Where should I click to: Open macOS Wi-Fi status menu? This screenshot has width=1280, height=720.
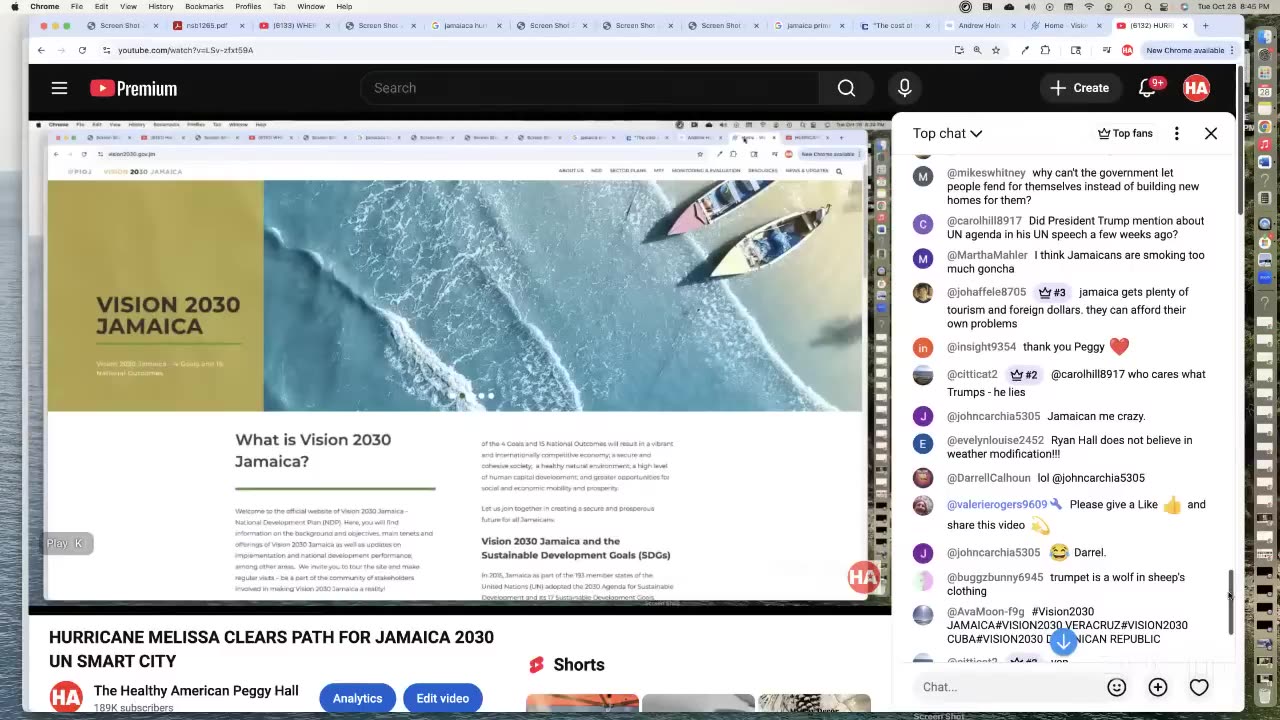point(1089,7)
